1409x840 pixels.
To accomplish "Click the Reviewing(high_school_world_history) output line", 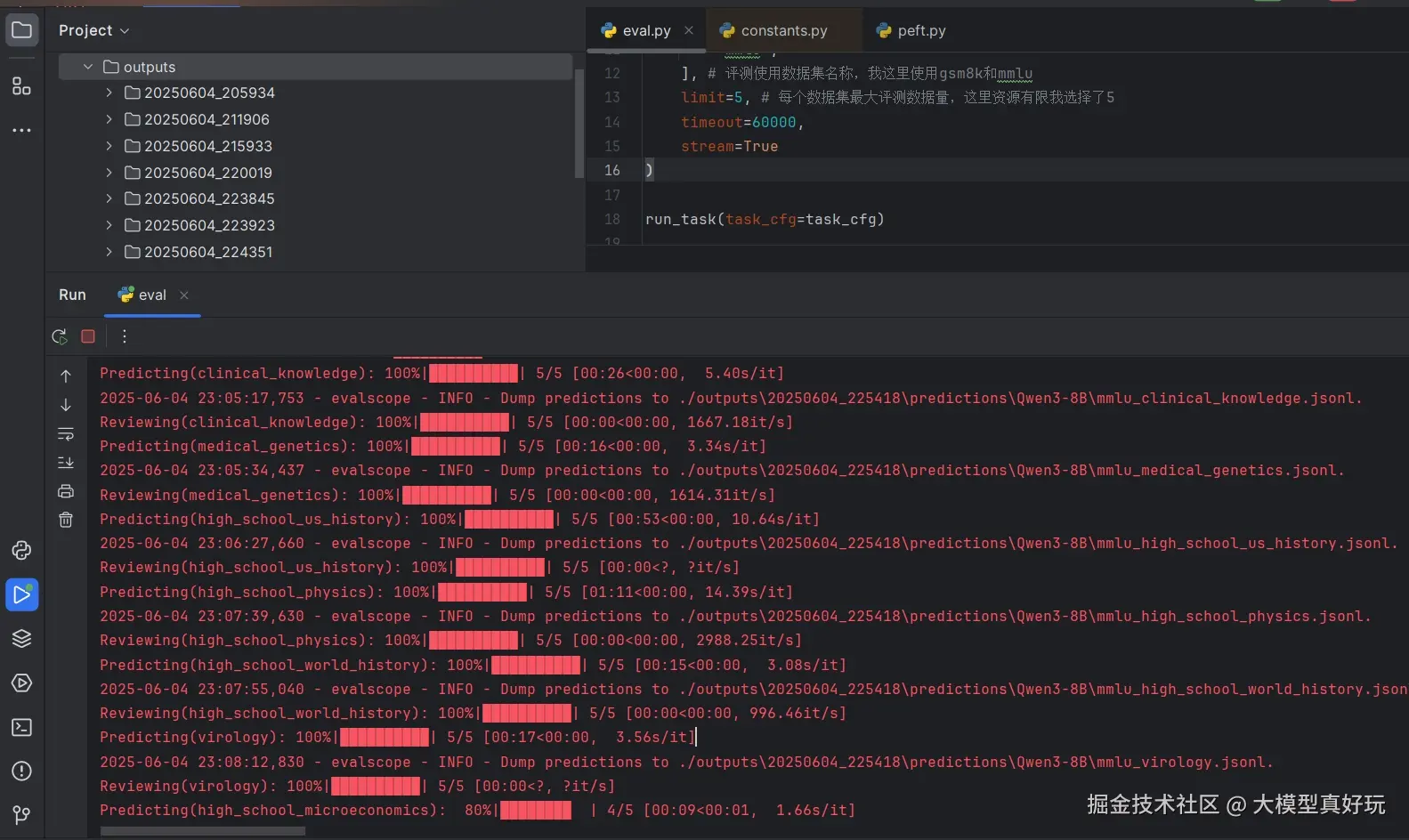I will (473, 713).
